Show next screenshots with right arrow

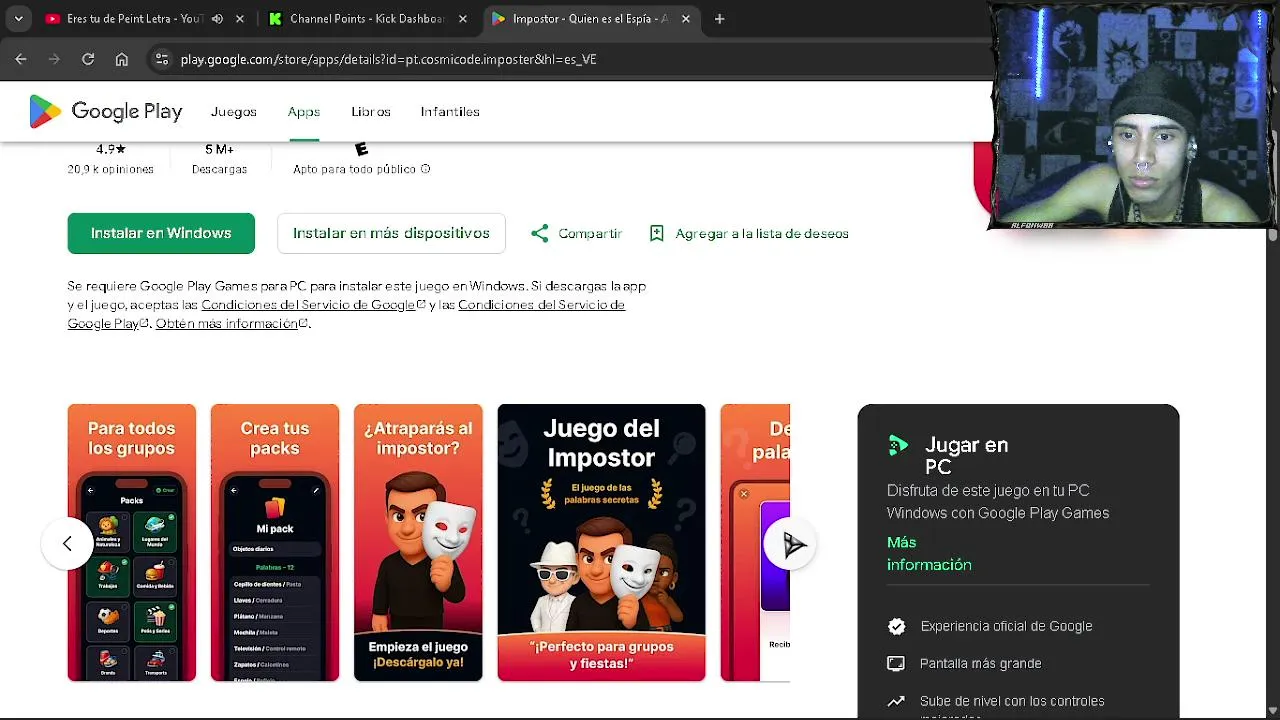pyautogui.click(x=792, y=544)
